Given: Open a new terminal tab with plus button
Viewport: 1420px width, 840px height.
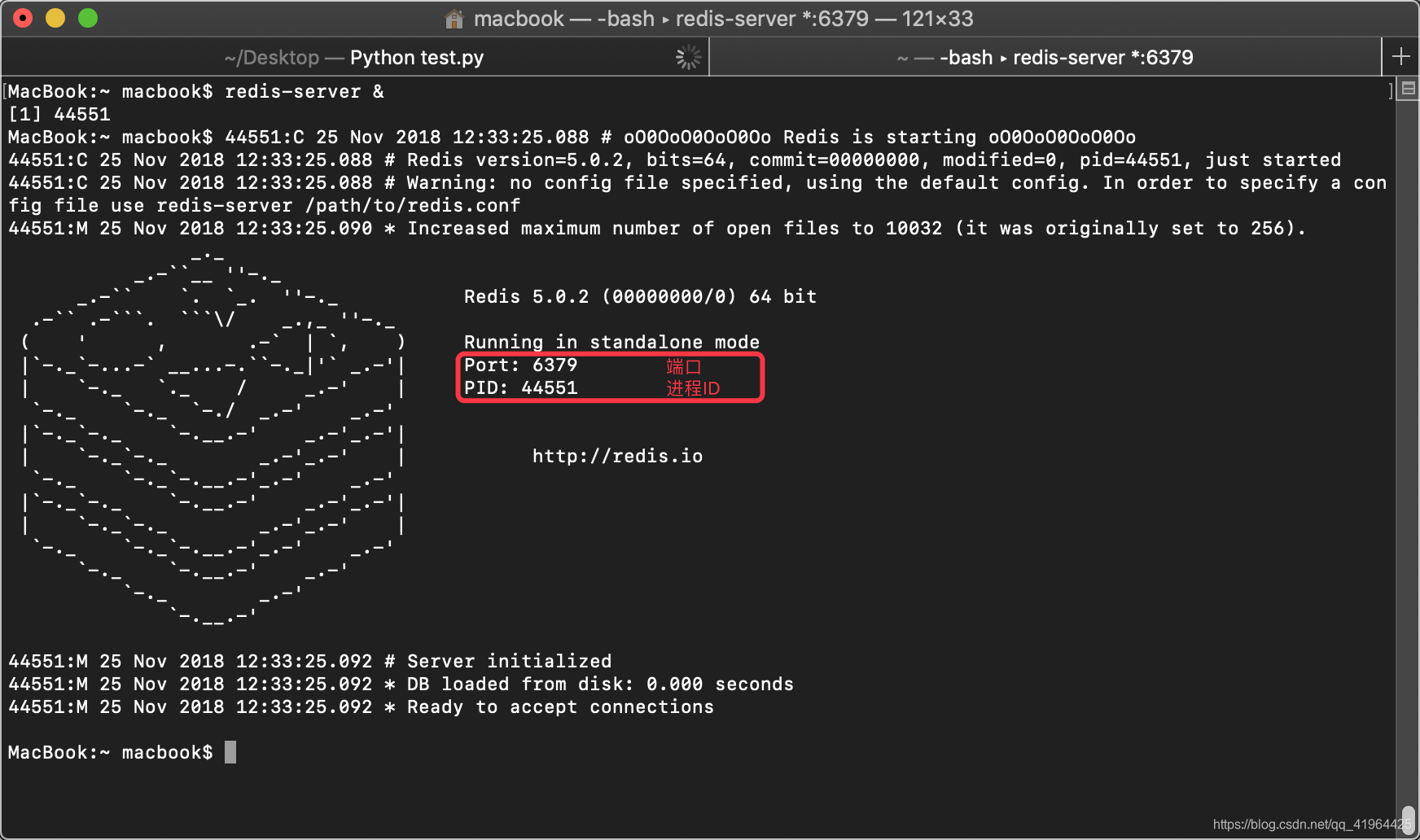Looking at the screenshot, I should pyautogui.click(x=1401, y=57).
